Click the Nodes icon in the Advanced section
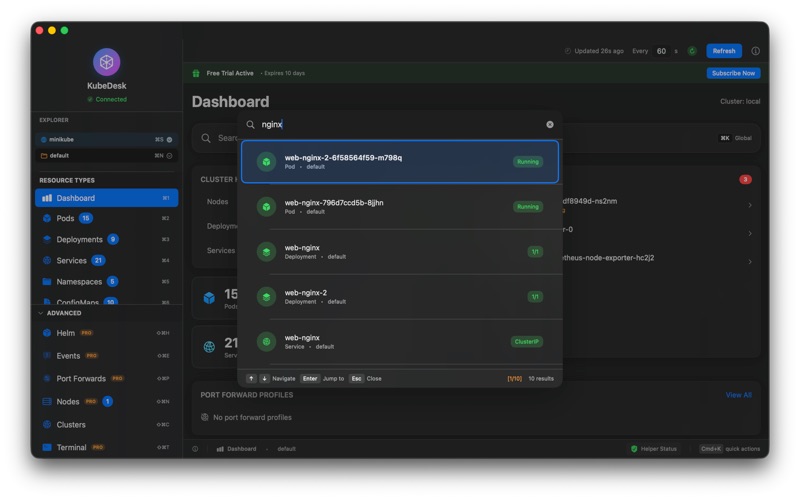This screenshot has height=500, width=800. click(x=47, y=402)
